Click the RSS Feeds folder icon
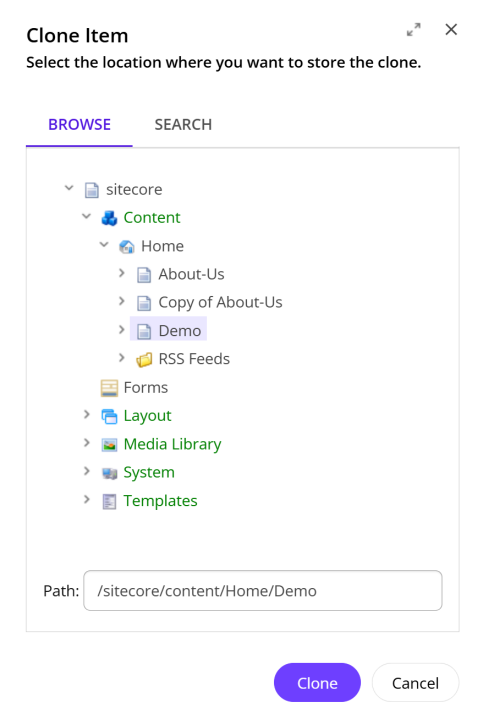The image size is (483, 719). click(144, 360)
